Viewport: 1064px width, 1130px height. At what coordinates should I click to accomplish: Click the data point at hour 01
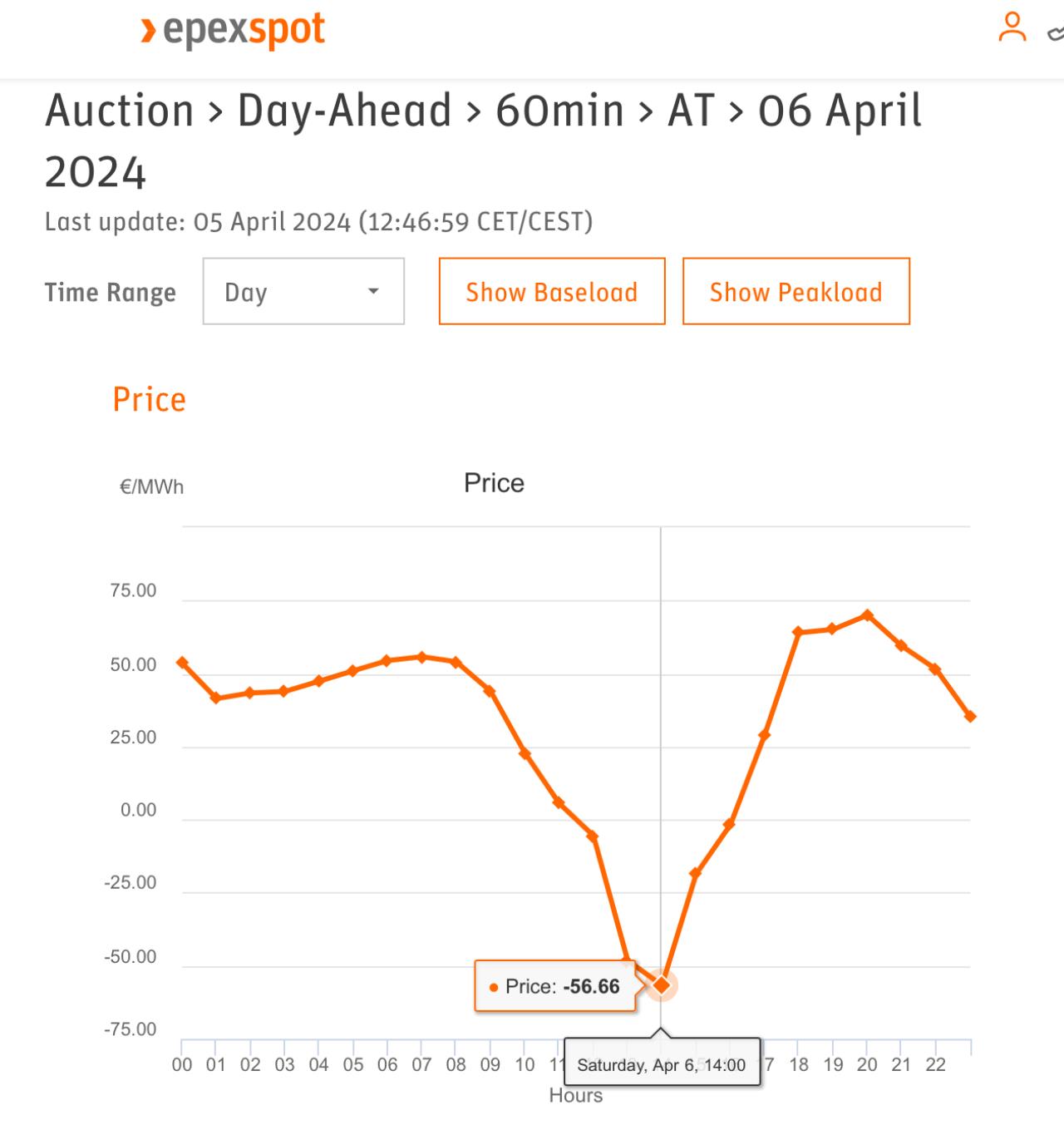coord(216,698)
